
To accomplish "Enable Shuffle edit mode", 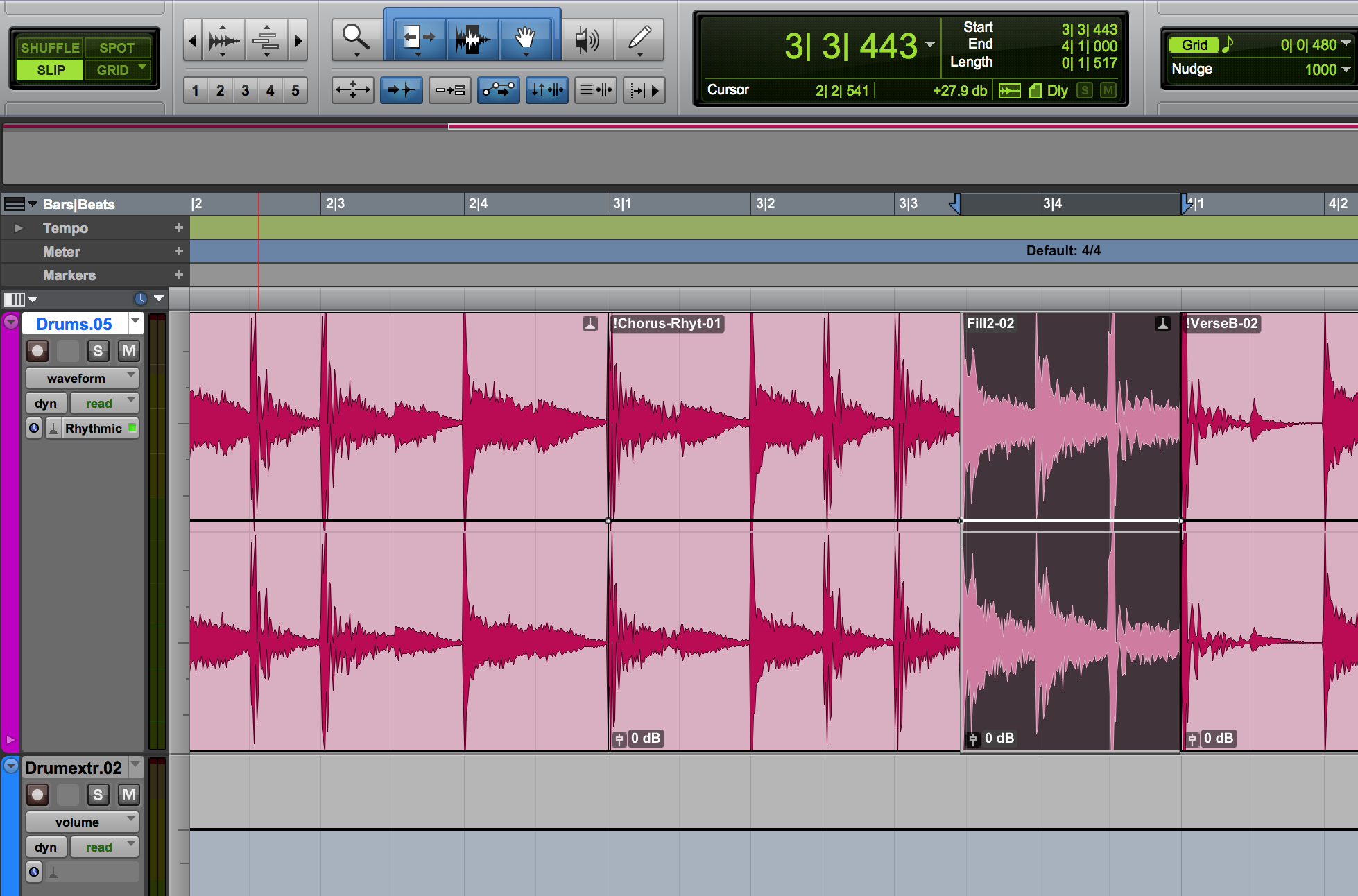I will point(49,48).
